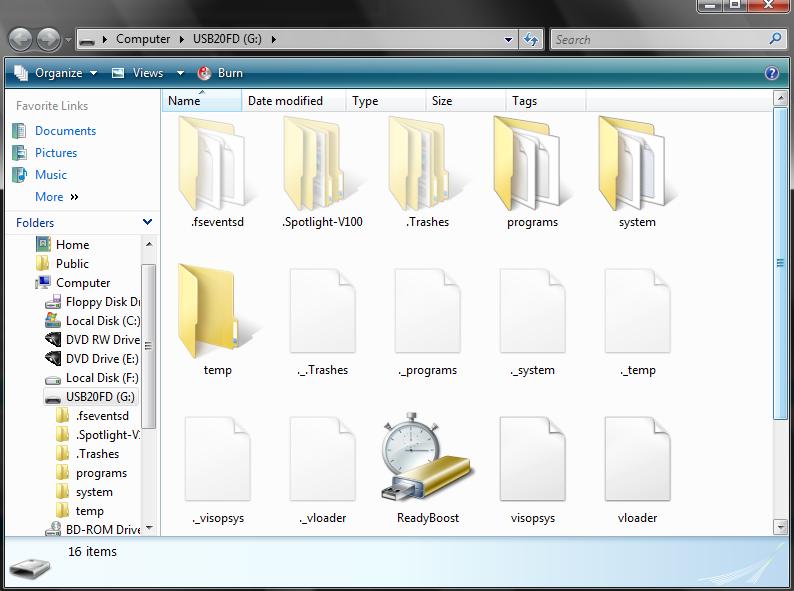Sort by the Type column header
This screenshot has height=591, width=794.
386,100
